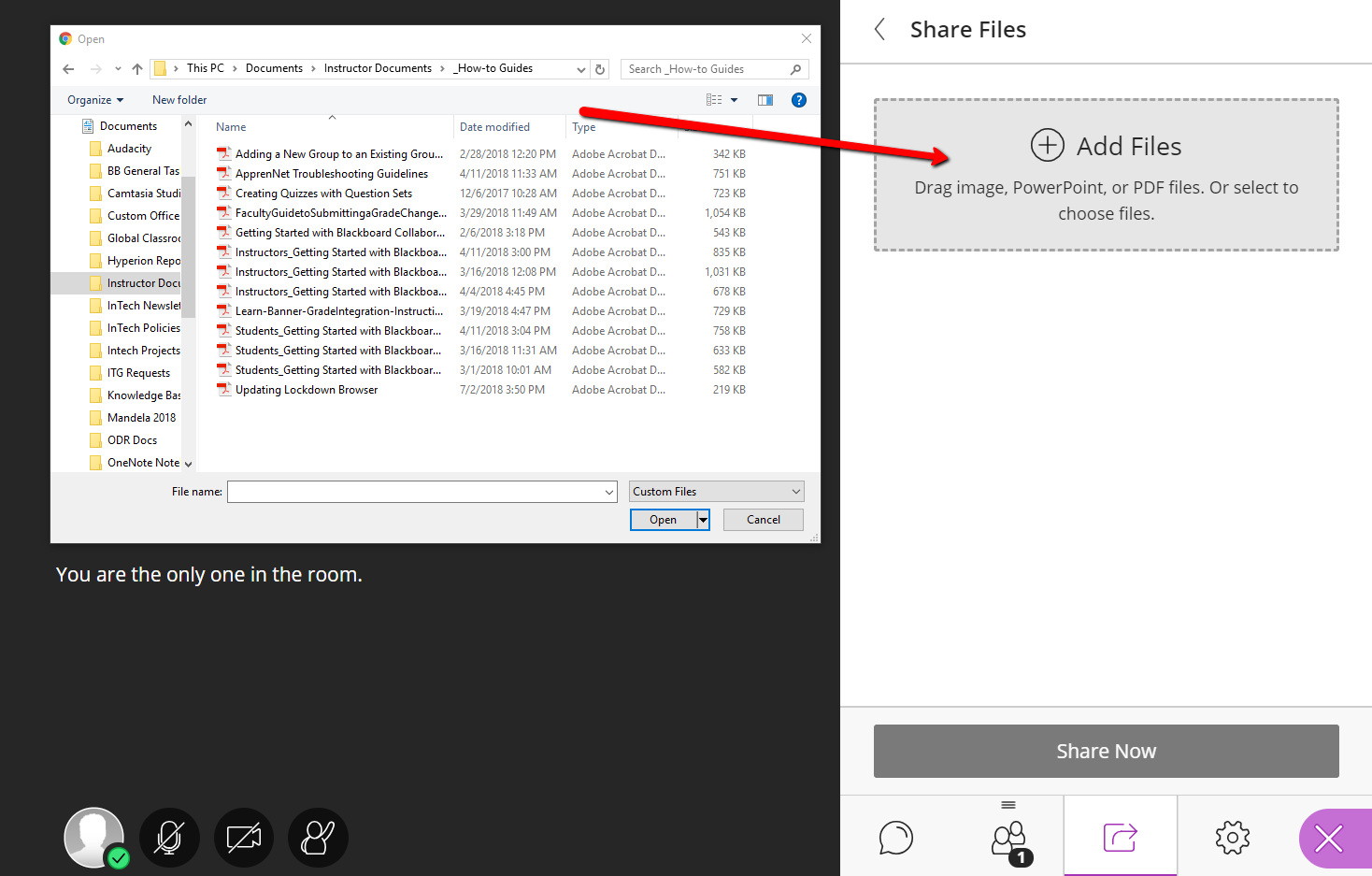
Task: Click the raise hand button
Action: [318, 838]
